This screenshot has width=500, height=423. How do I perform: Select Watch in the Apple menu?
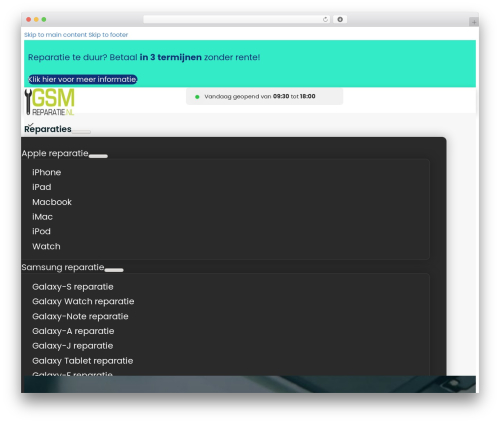tap(46, 246)
